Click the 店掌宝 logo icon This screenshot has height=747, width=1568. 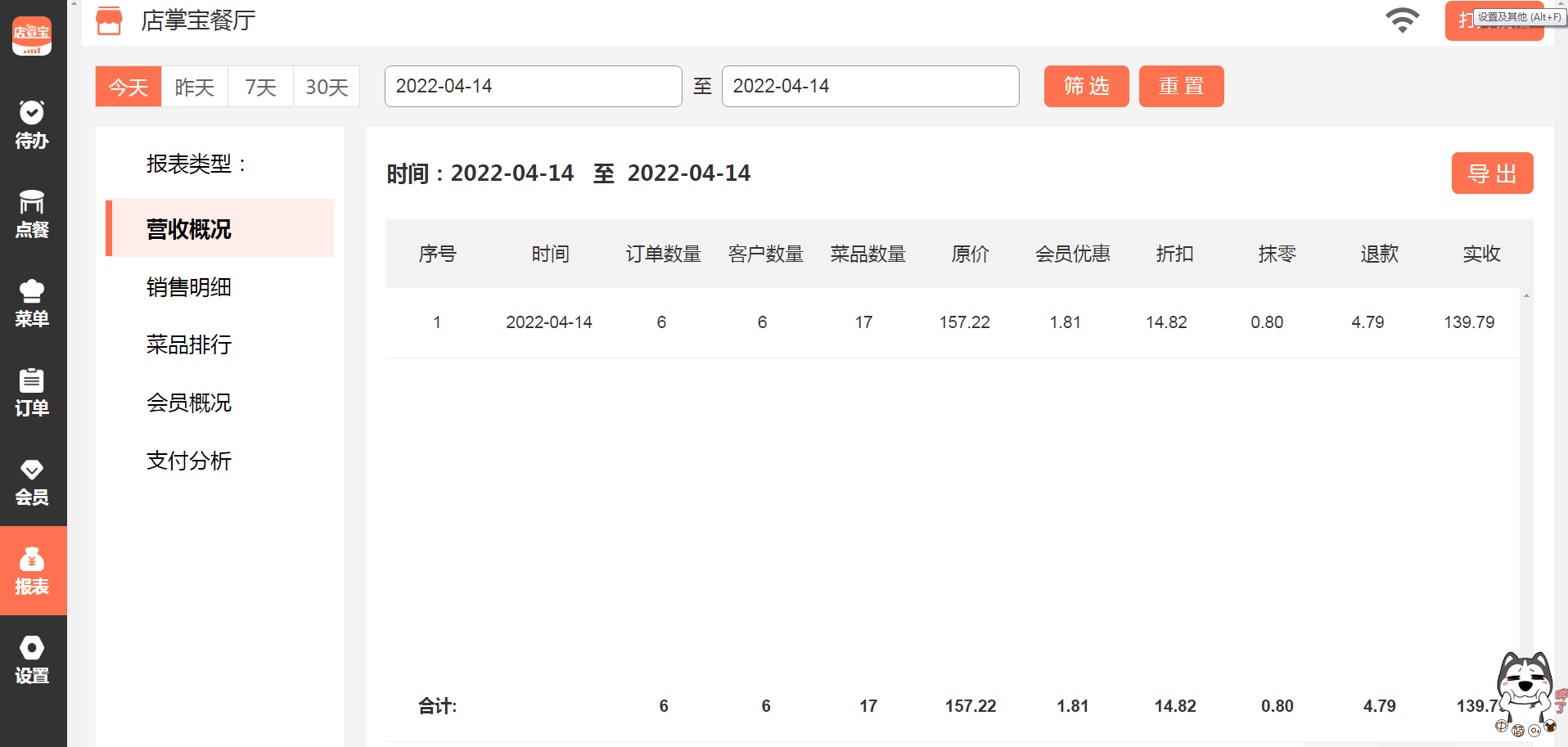click(x=32, y=36)
